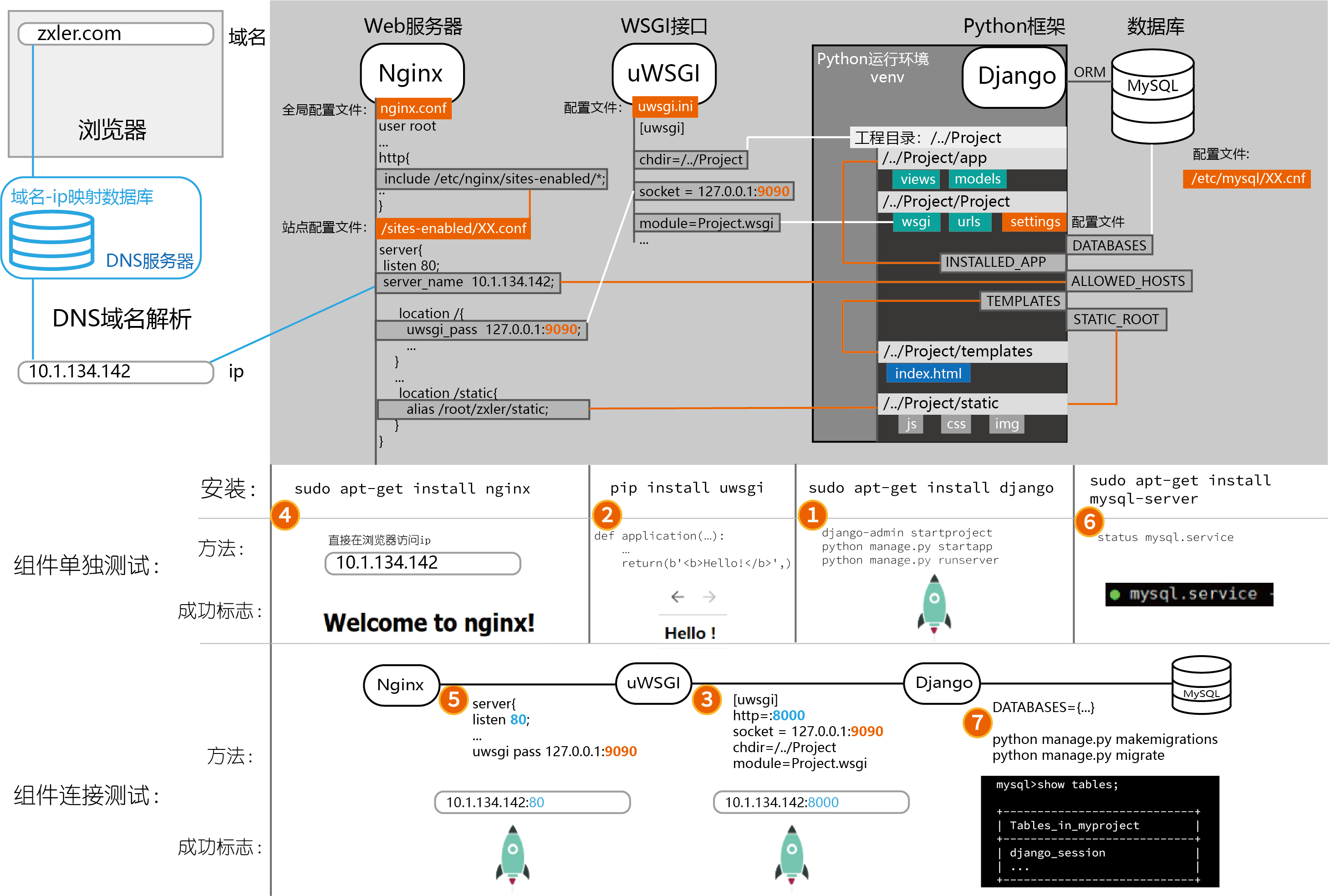1330x896 pixels.
Task: Select the large uWSGI box under WSGI接口
Action: click(x=664, y=73)
